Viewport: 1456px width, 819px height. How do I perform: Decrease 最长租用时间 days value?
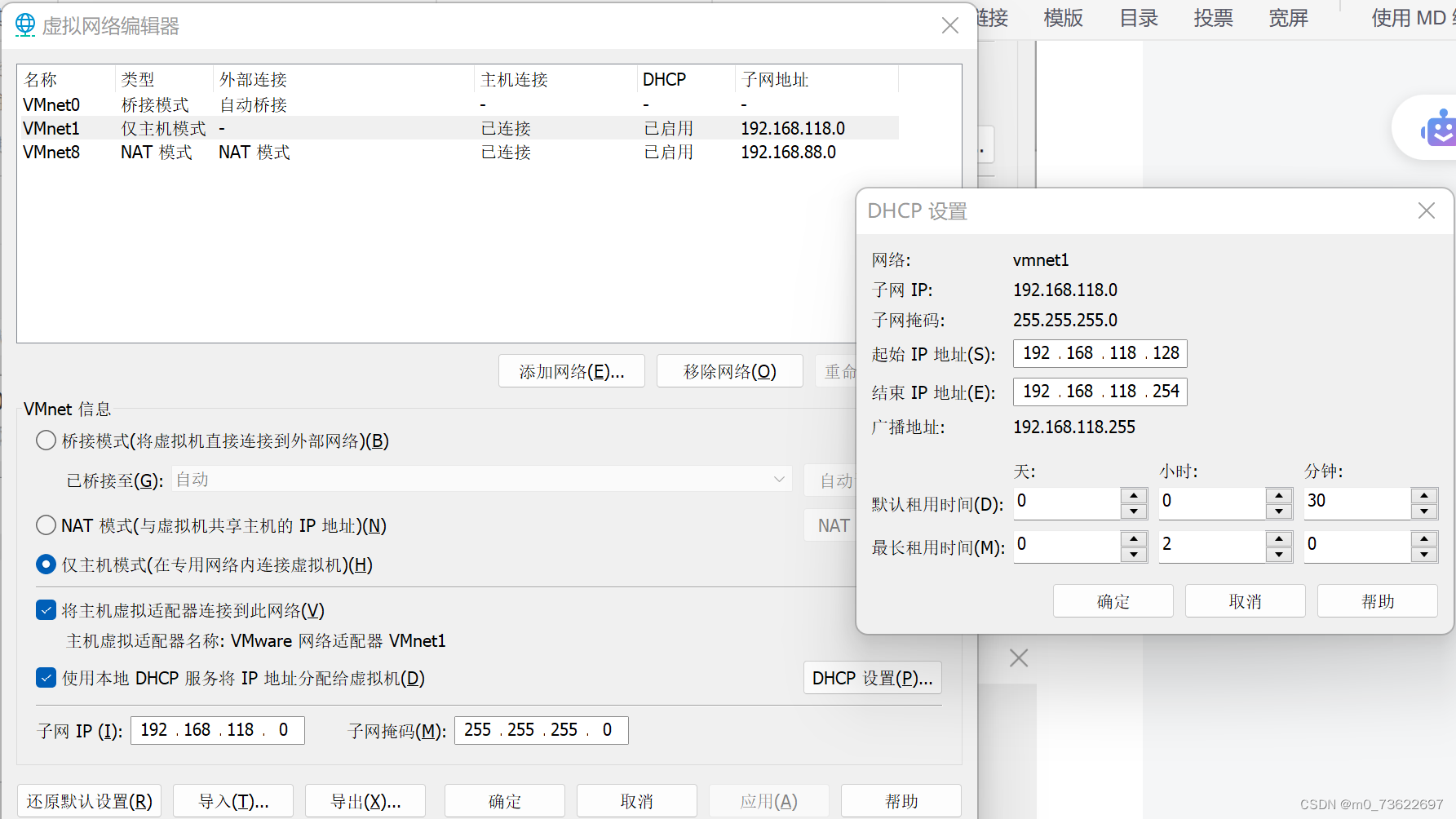(x=1134, y=555)
